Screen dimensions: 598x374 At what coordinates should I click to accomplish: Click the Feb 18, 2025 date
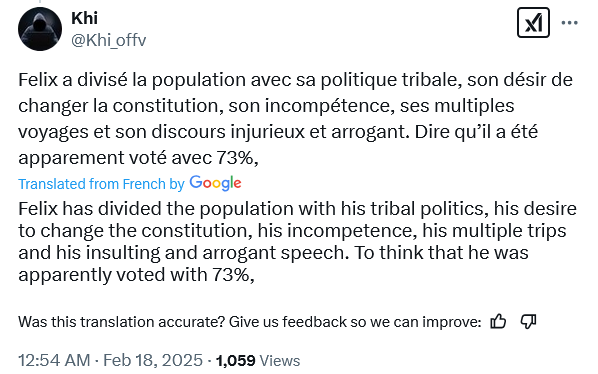153,360
